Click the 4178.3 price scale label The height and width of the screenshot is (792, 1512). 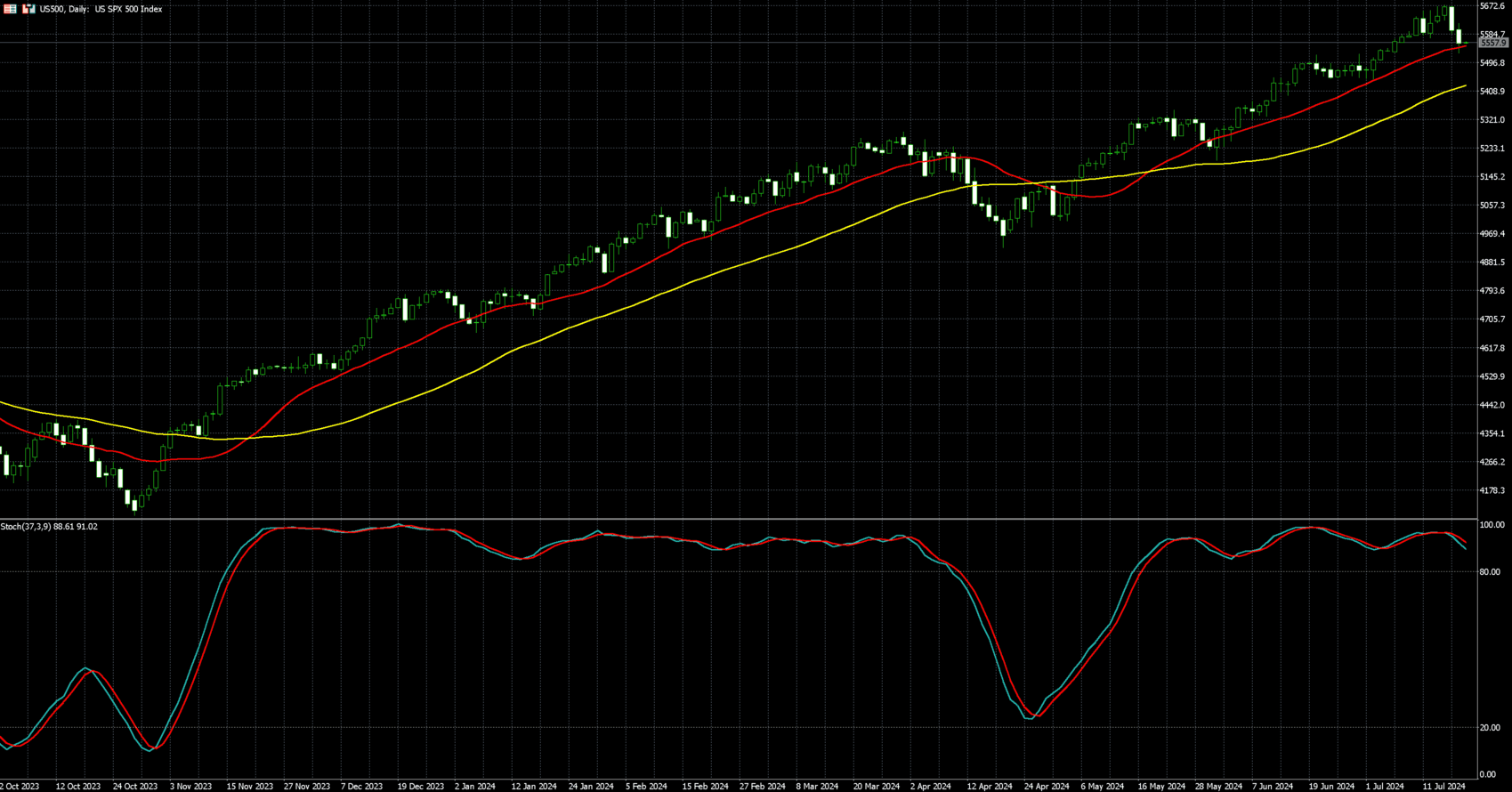(1492, 490)
